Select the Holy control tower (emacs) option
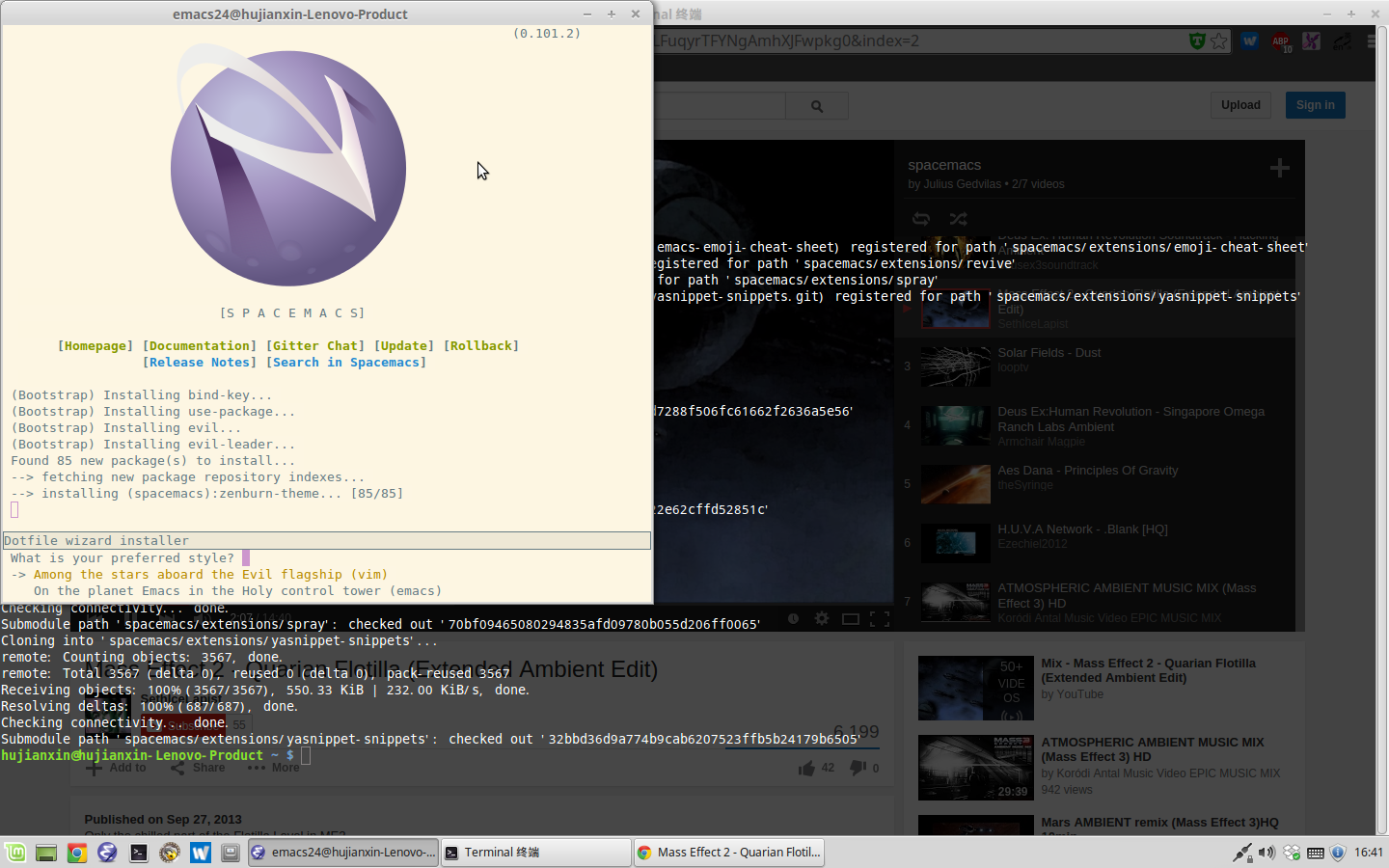 click(x=237, y=591)
